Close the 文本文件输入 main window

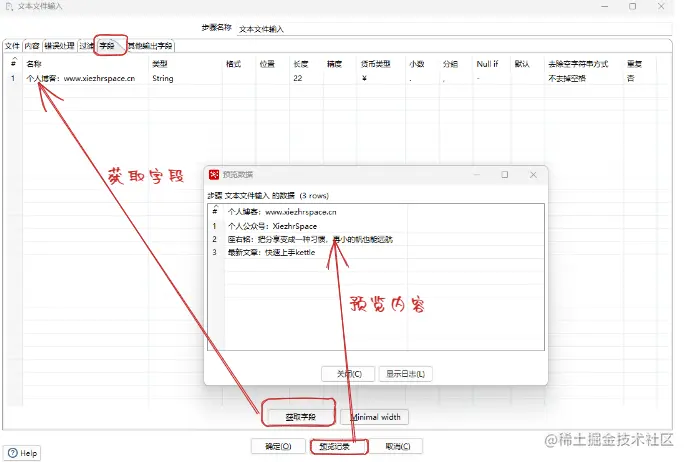[x=661, y=6]
